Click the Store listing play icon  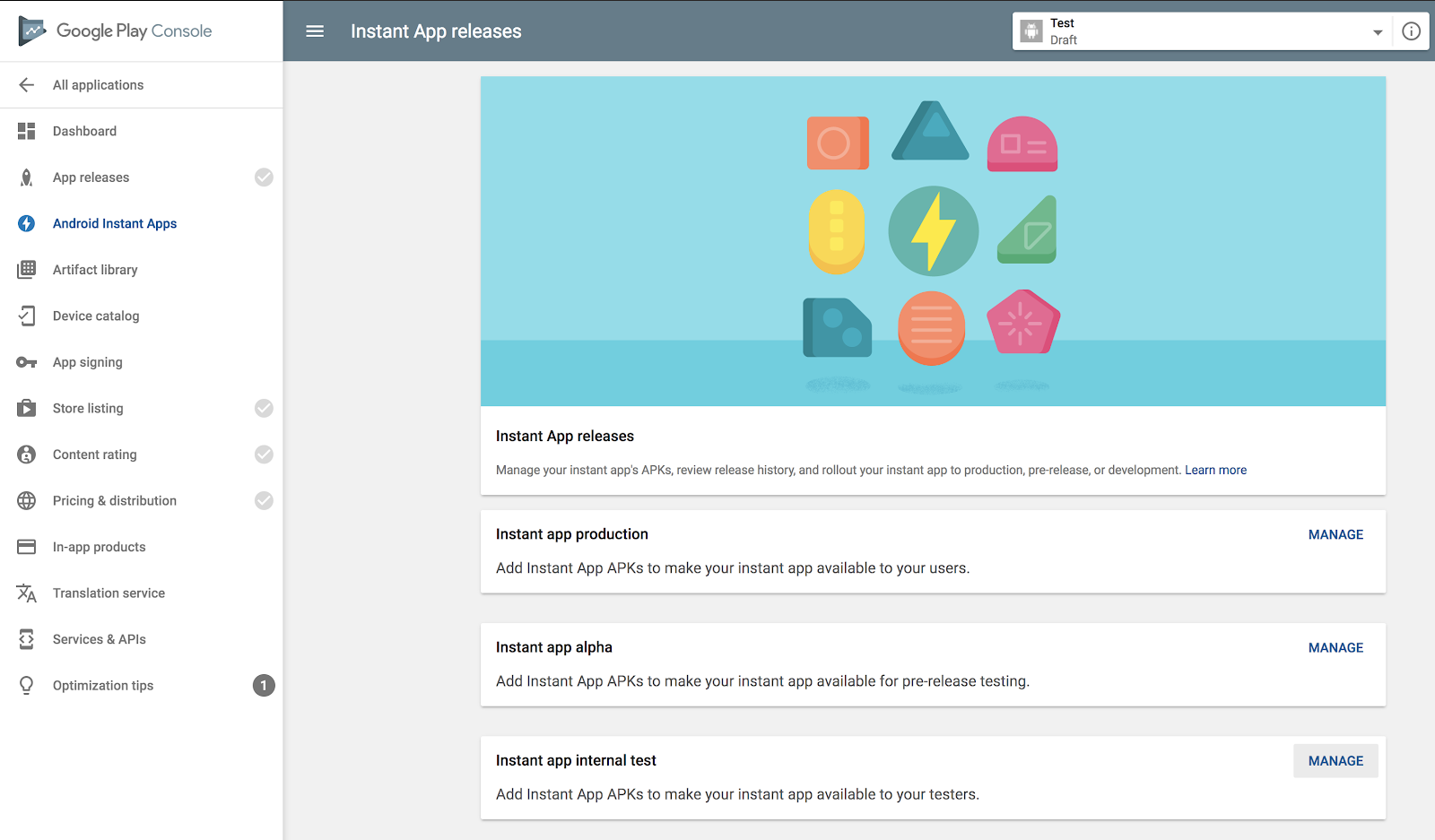[x=27, y=408]
